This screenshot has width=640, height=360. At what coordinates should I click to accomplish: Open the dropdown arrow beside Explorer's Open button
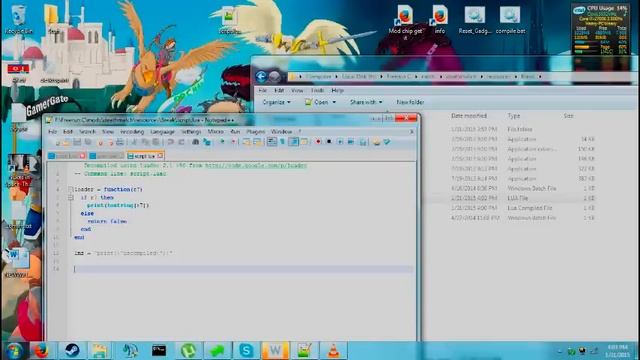(334, 102)
